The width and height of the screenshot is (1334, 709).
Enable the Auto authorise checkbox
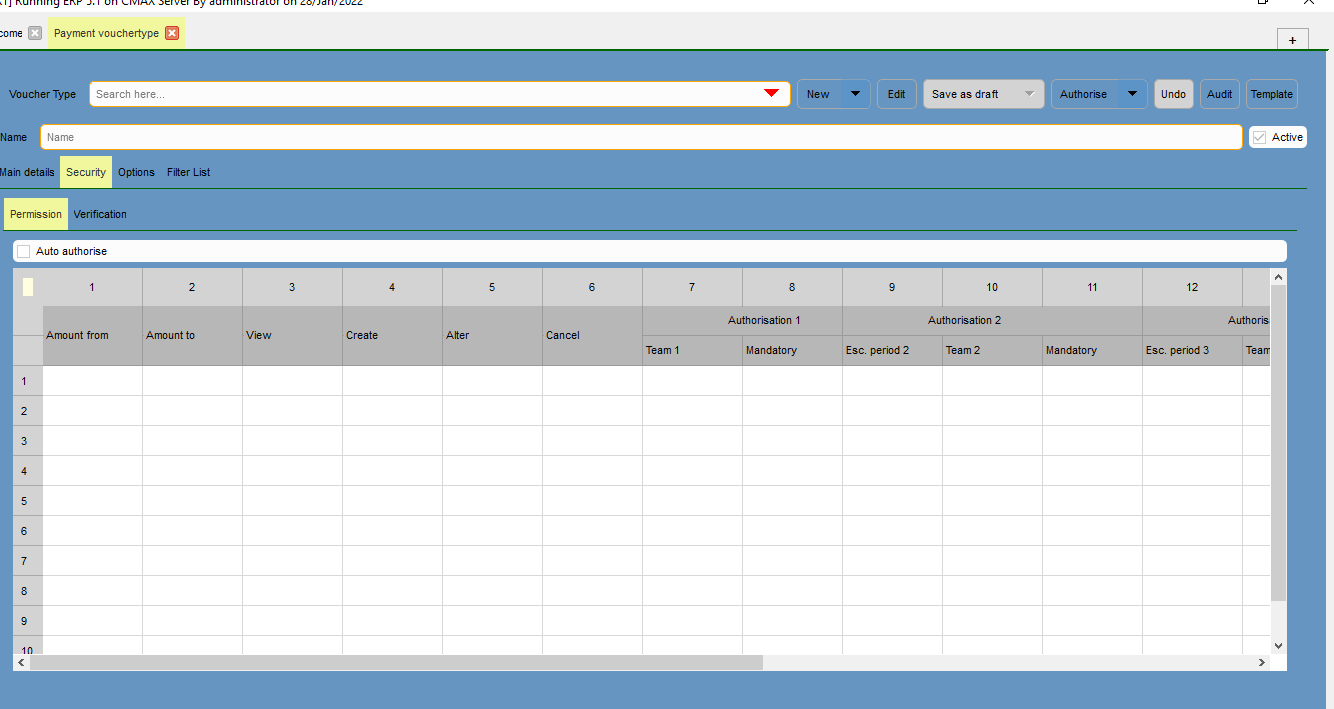pyautogui.click(x=24, y=251)
